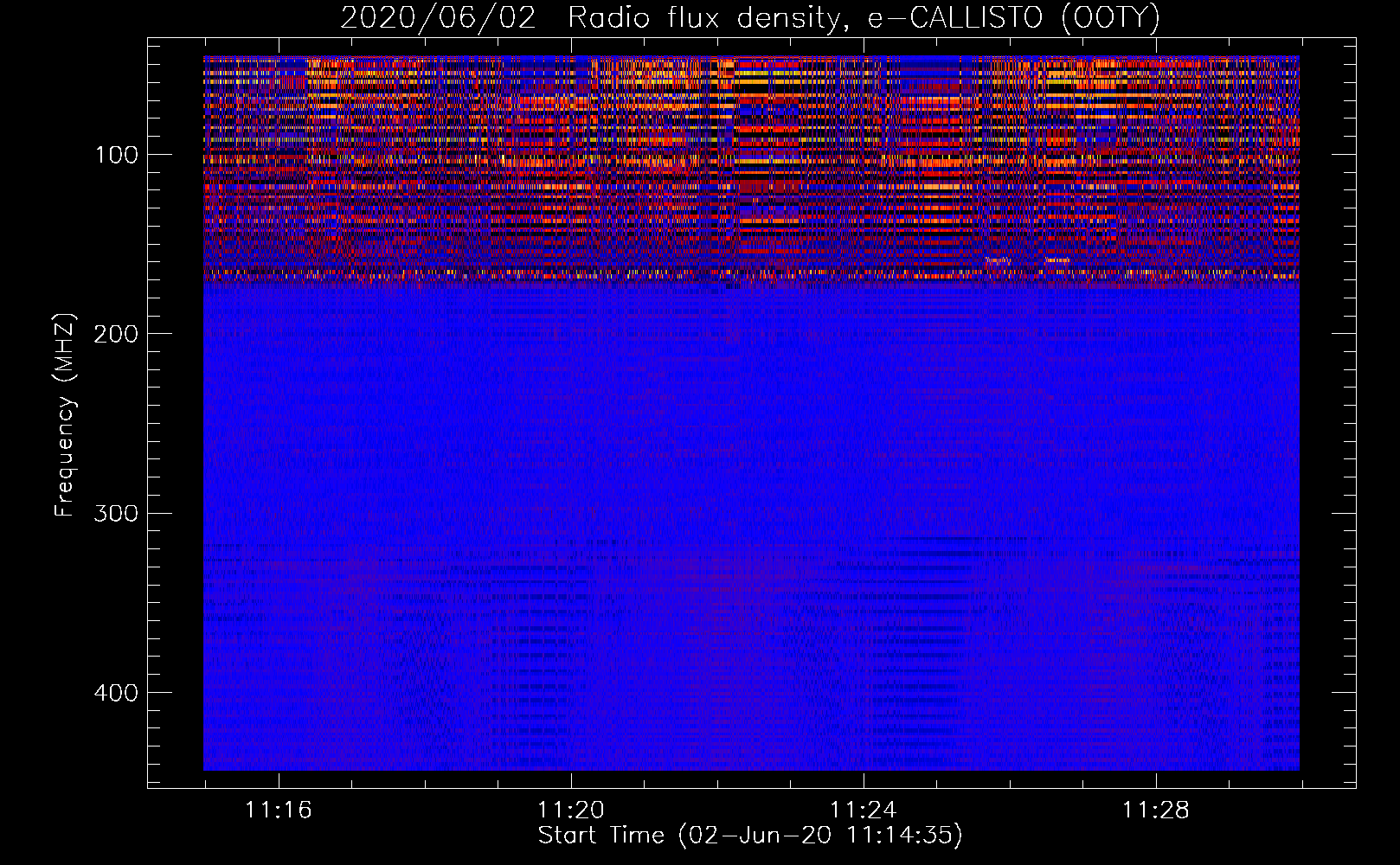Click the 11:16 time tick label
Screen dimensions: 1400x865
(x=278, y=811)
